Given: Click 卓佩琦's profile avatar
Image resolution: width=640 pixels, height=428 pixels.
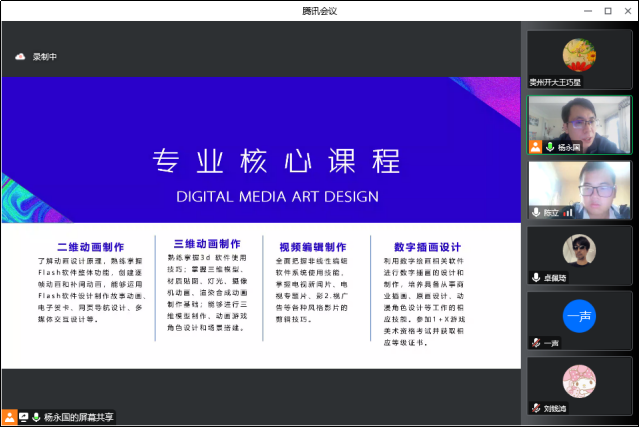Looking at the screenshot, I should pos(580,250).
